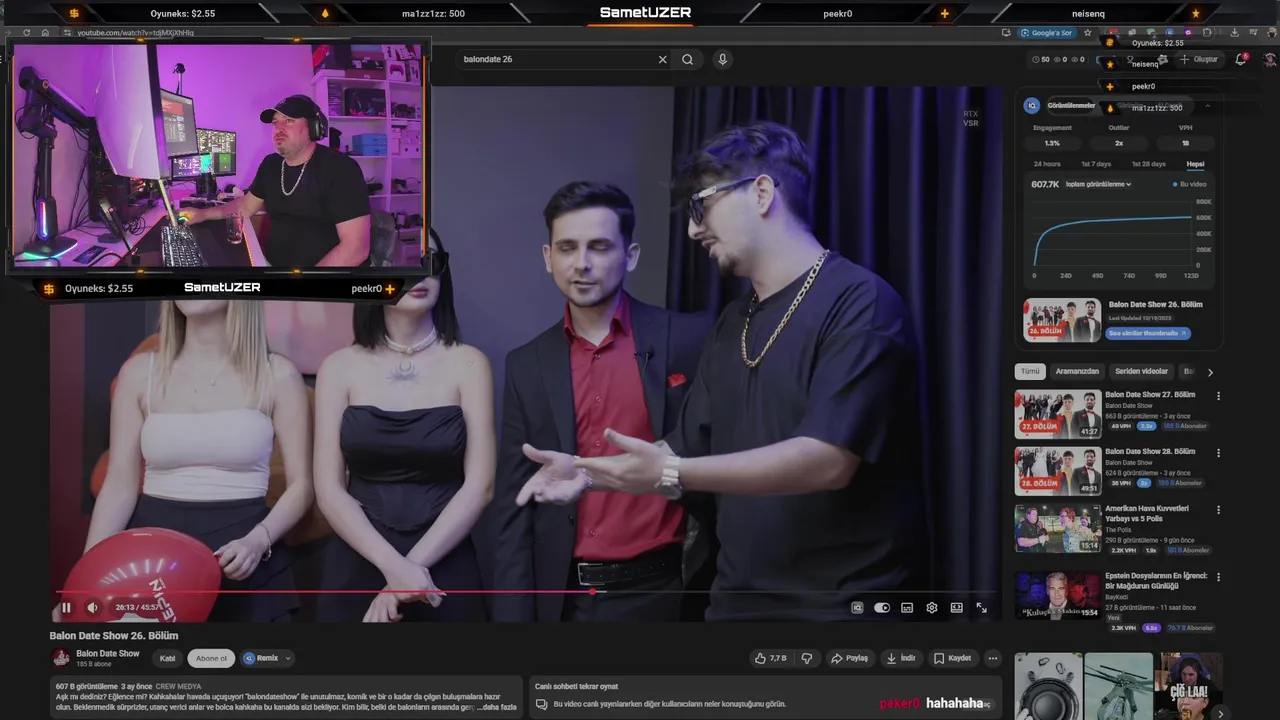Select the 'Seriden videolar' filter chip
The width and height of the screenshot is (1280, 720).
coord(1141,371)
